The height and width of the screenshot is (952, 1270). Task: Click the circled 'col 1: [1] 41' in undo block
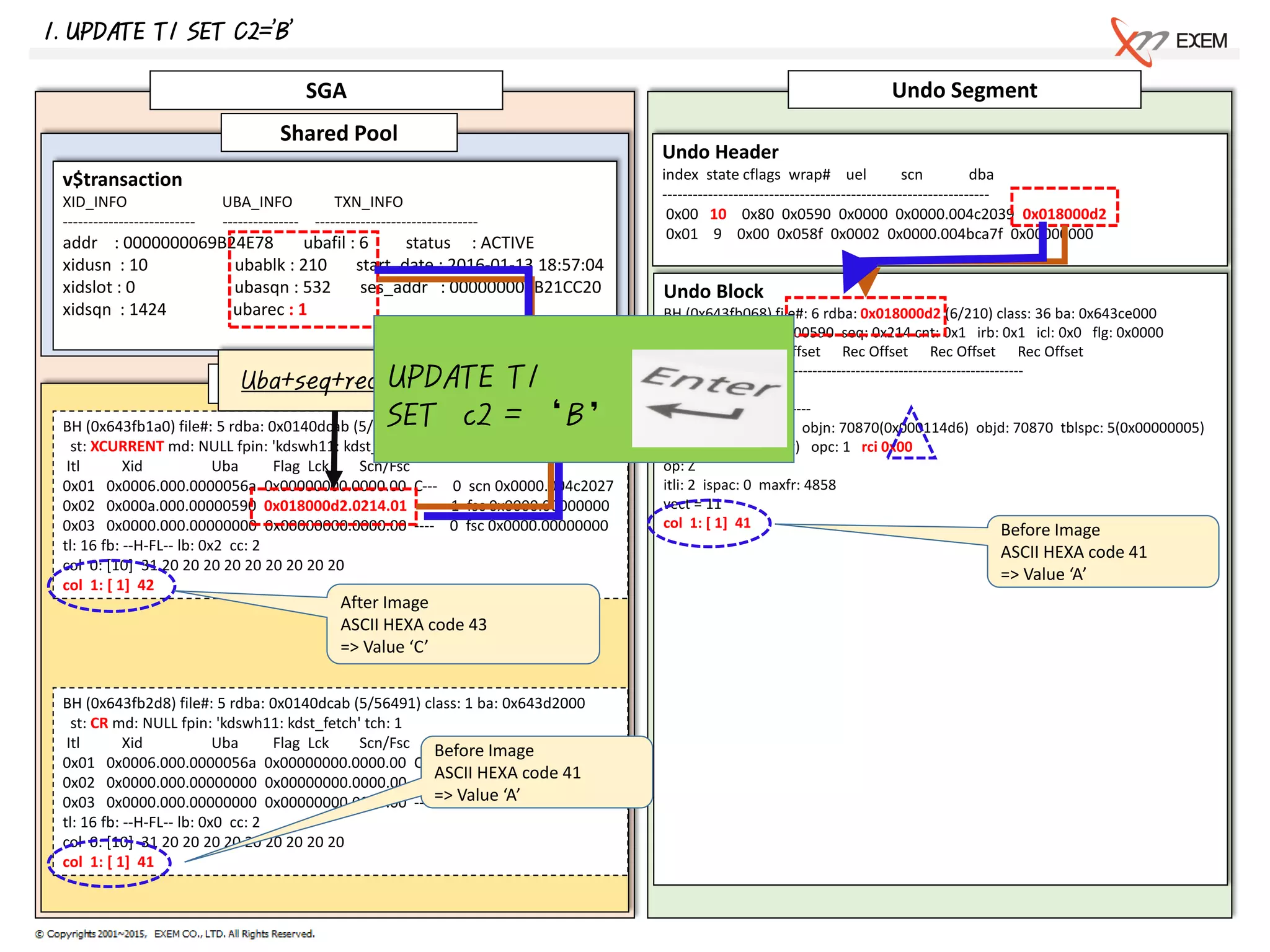[x=708, y=523]
